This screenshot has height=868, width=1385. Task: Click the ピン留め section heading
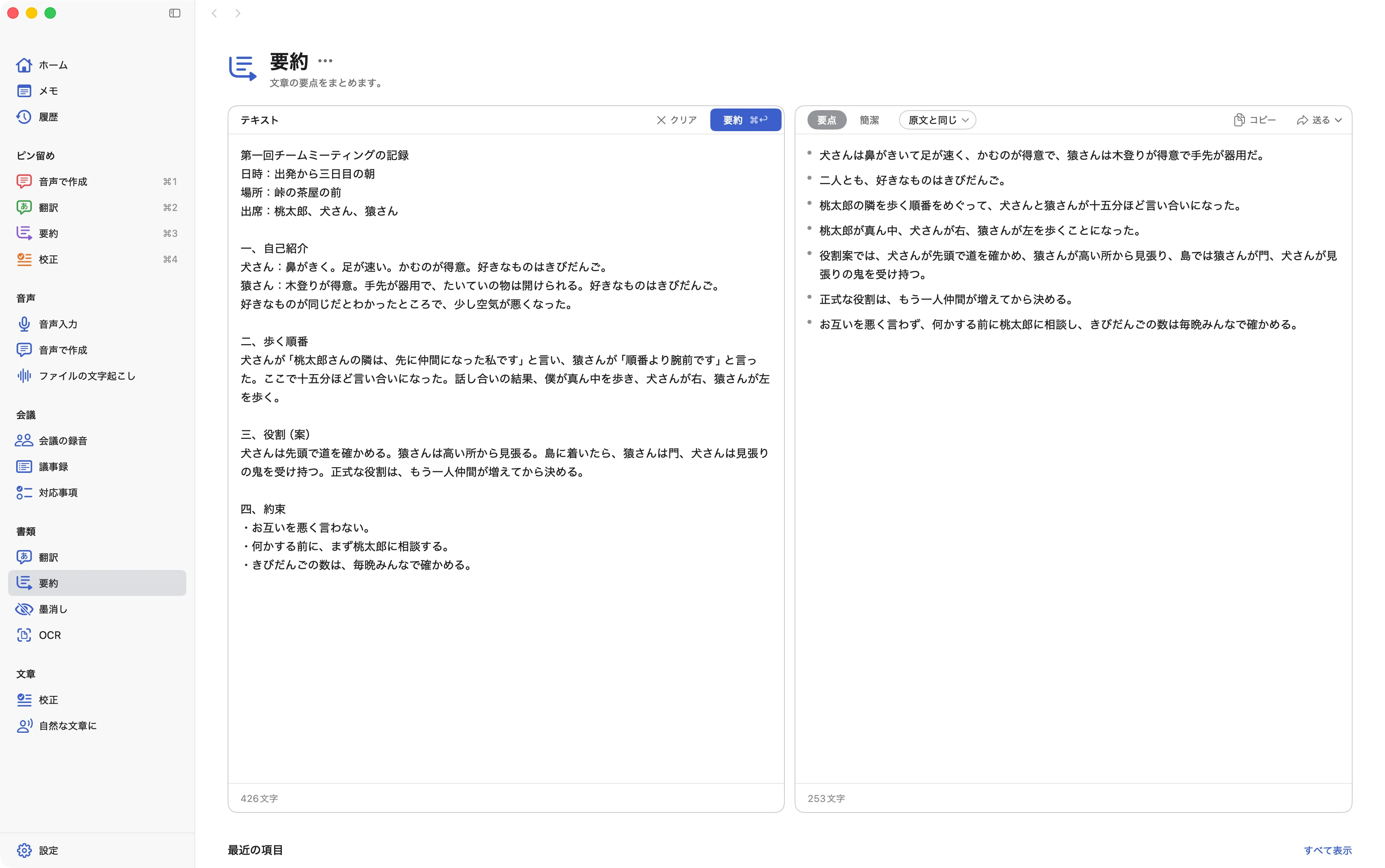pyautogui.click(x=36, y=155)
